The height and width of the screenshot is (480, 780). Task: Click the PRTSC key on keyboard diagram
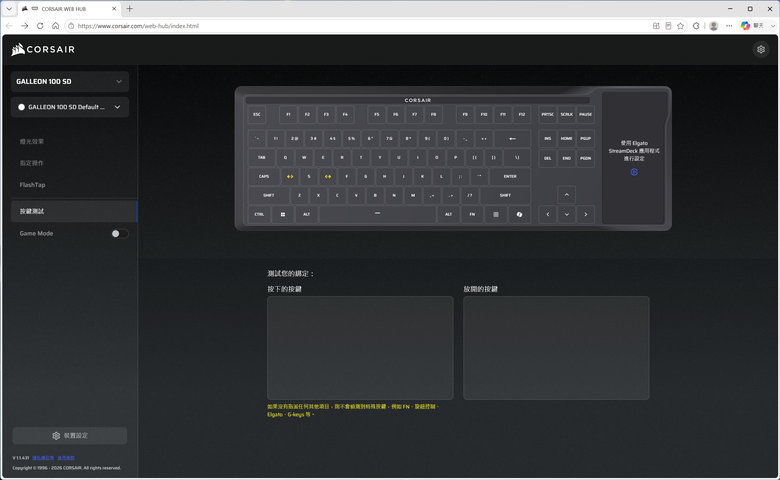coord(548,114)
